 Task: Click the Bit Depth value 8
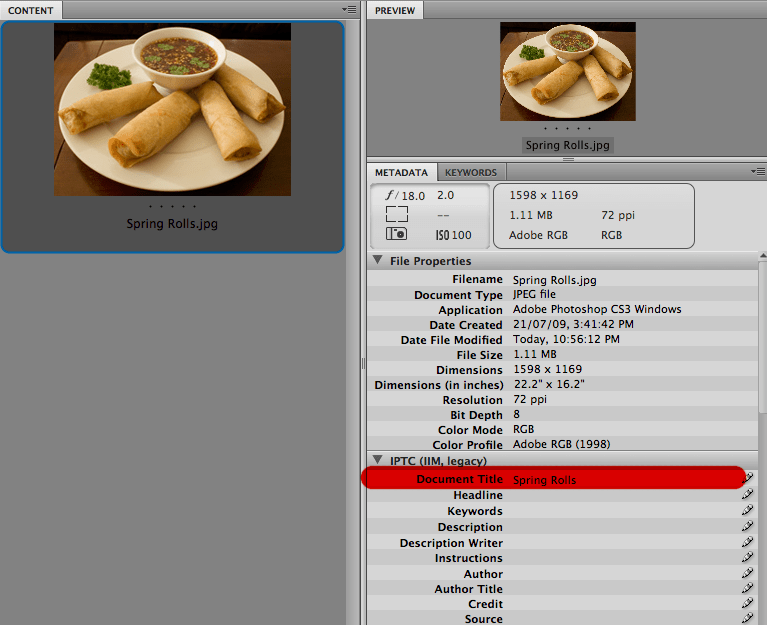pyautogui.click(x=516, y=414)
